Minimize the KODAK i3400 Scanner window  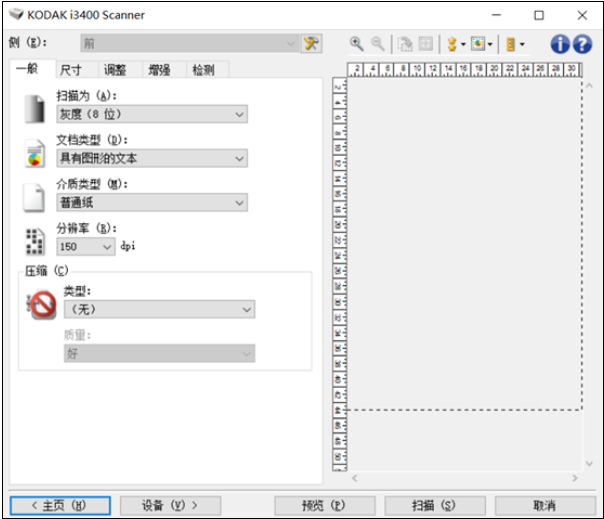pos(497,15)
